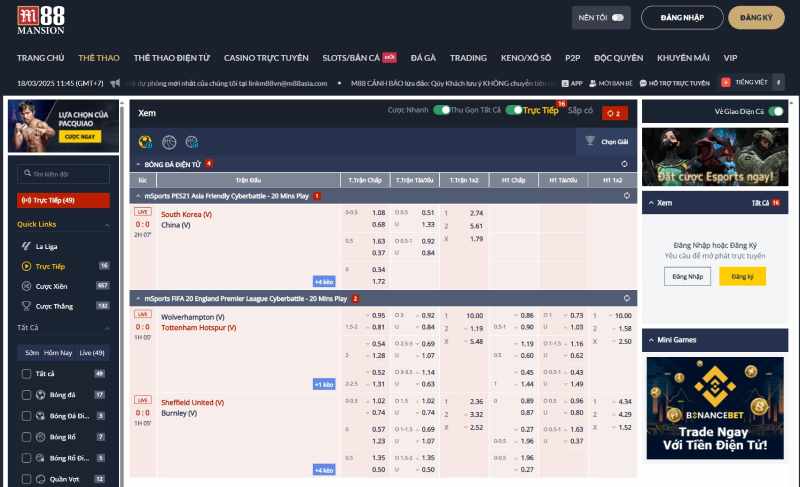Viewport: 800px width, 487px height.
Task: Click the gold Đăng Ký header button
Action: point(756,18)
